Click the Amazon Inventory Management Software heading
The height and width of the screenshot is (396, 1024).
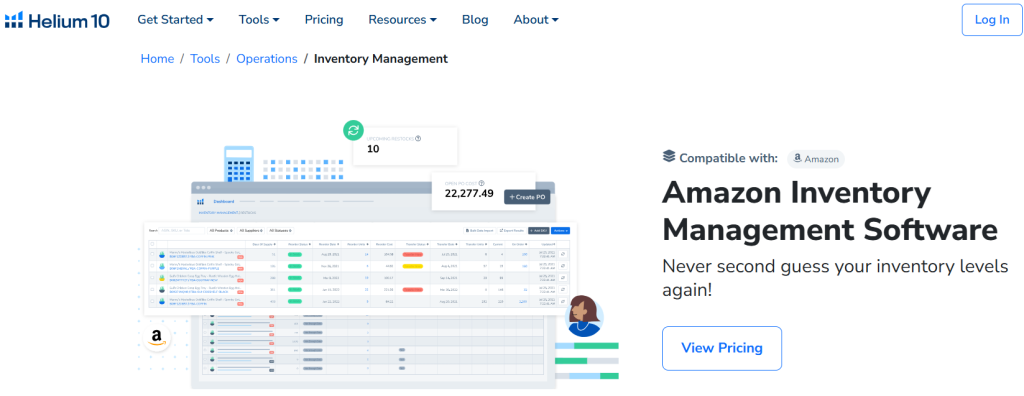(x=830, y=212)
